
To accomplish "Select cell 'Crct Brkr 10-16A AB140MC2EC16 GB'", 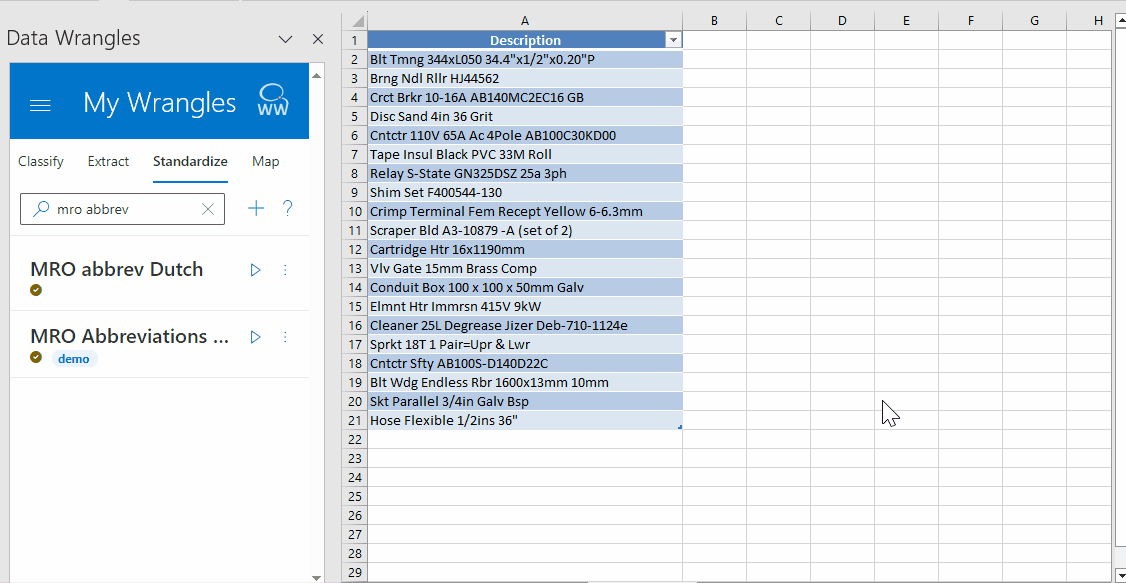I will 525,97.
